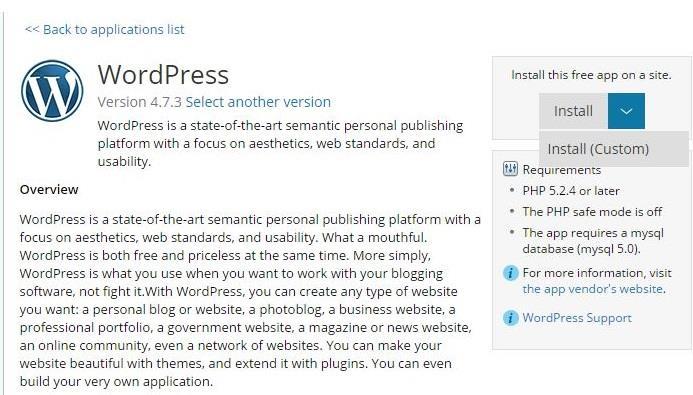Open Select another version link

click(258, 102)
